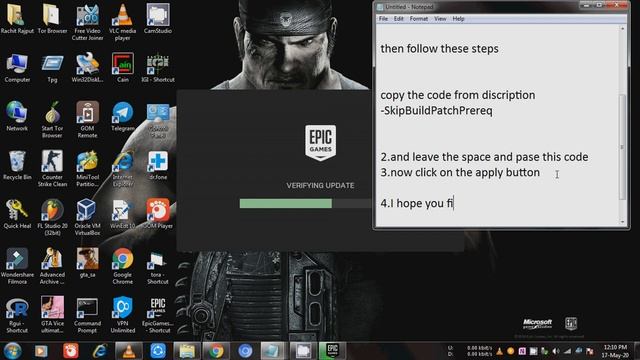Click on 'copy the code from discription' line
Image resolution: width=640 pixels, height=360 pixels.
458,95
